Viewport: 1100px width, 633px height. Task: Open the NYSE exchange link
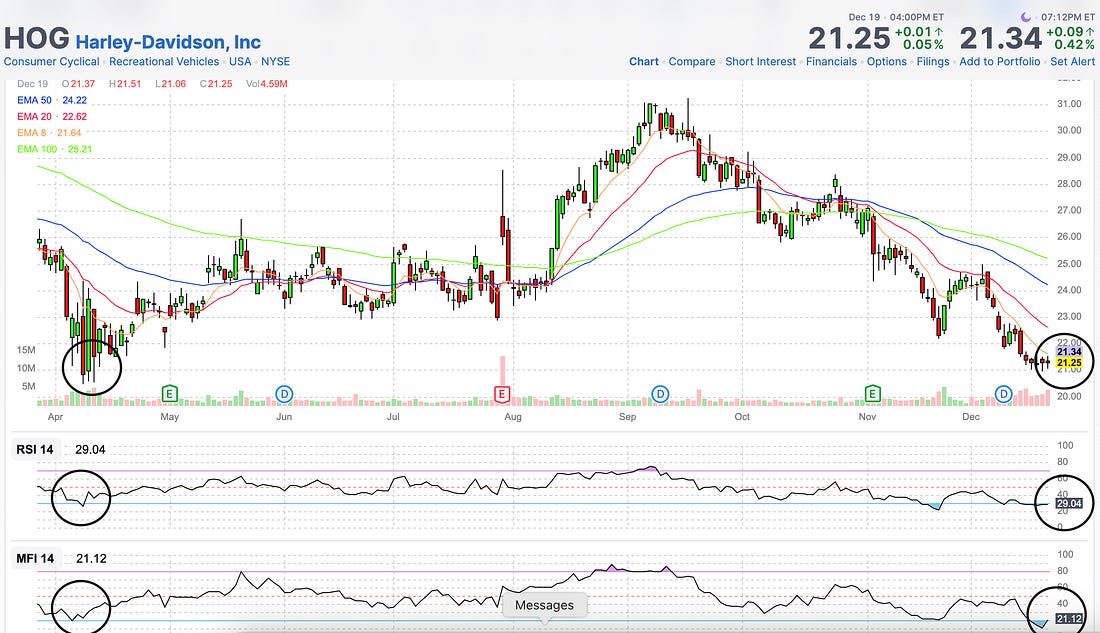pos(276,62)
